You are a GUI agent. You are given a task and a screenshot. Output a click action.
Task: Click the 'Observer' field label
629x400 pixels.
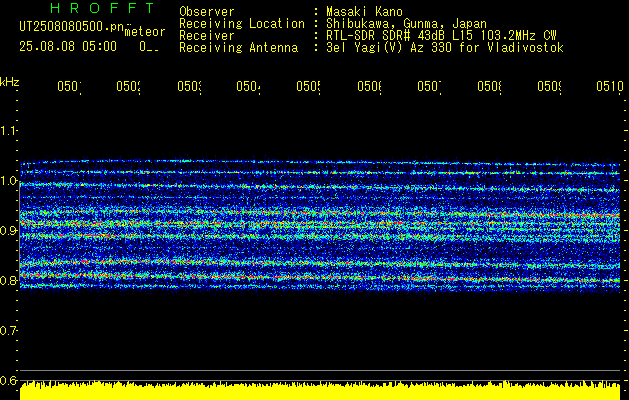[x=207, y=12]
